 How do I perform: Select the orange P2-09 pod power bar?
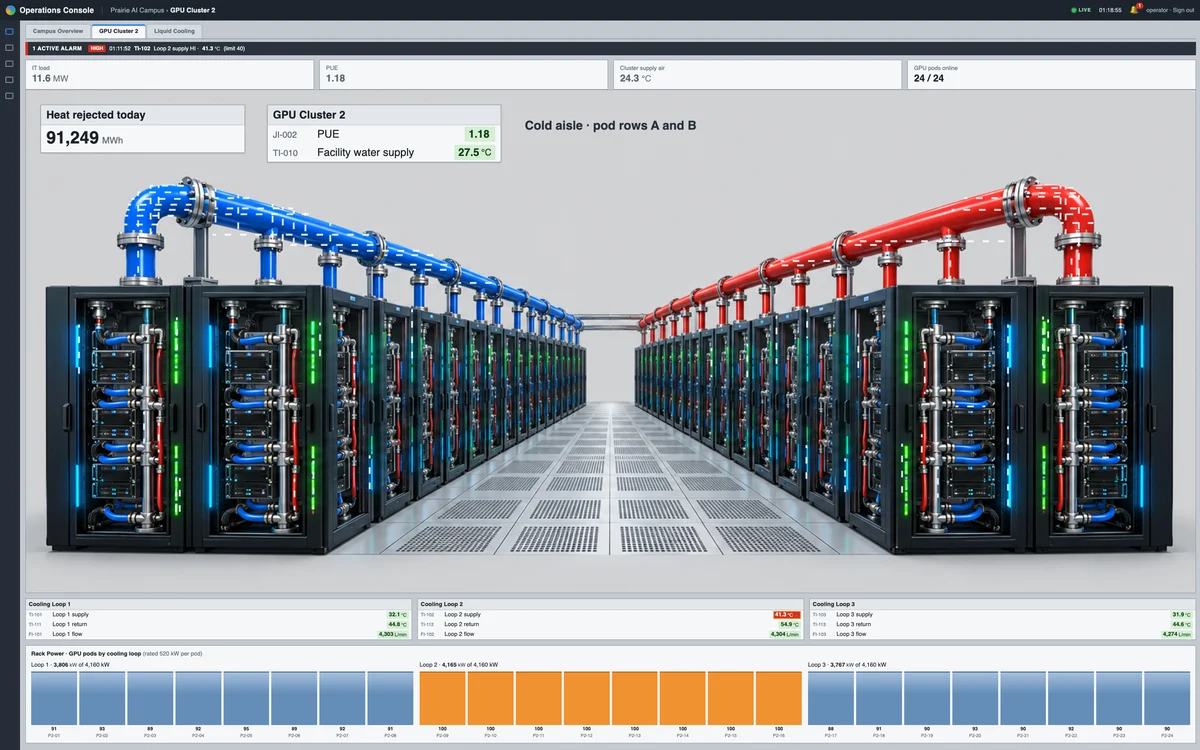[442, 698]
